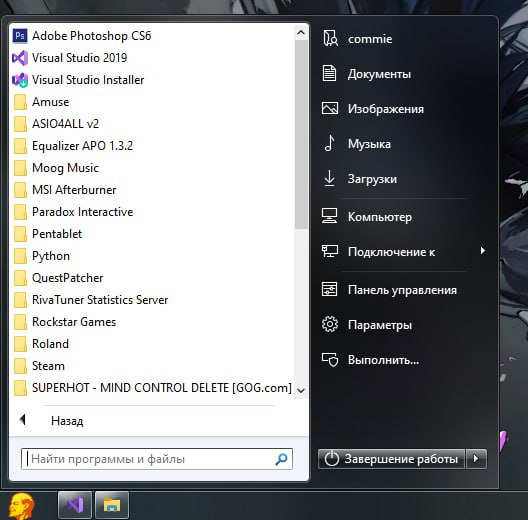Click the Visual Studio 2019 icon in program list
Viewport: 528px width, 520px height.
(x=20, y=58)
